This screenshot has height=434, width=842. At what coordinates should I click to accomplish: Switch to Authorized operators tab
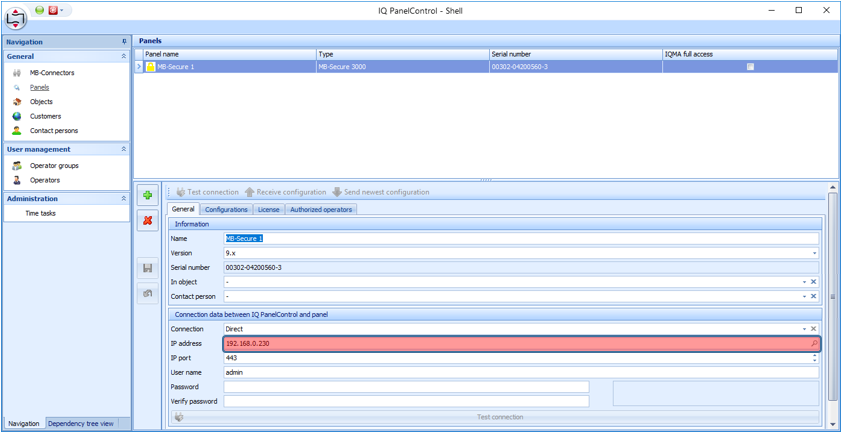321,209
